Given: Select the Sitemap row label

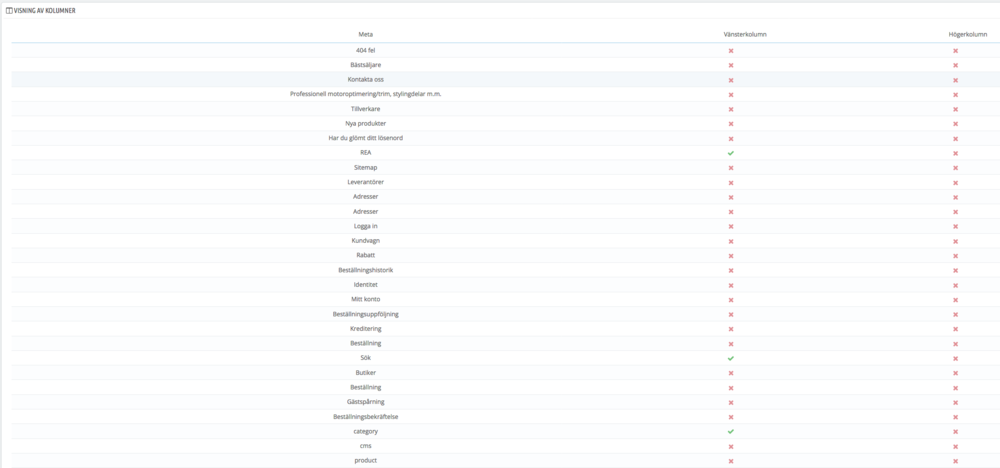Looking at the screenshot, I should (365, 168).
